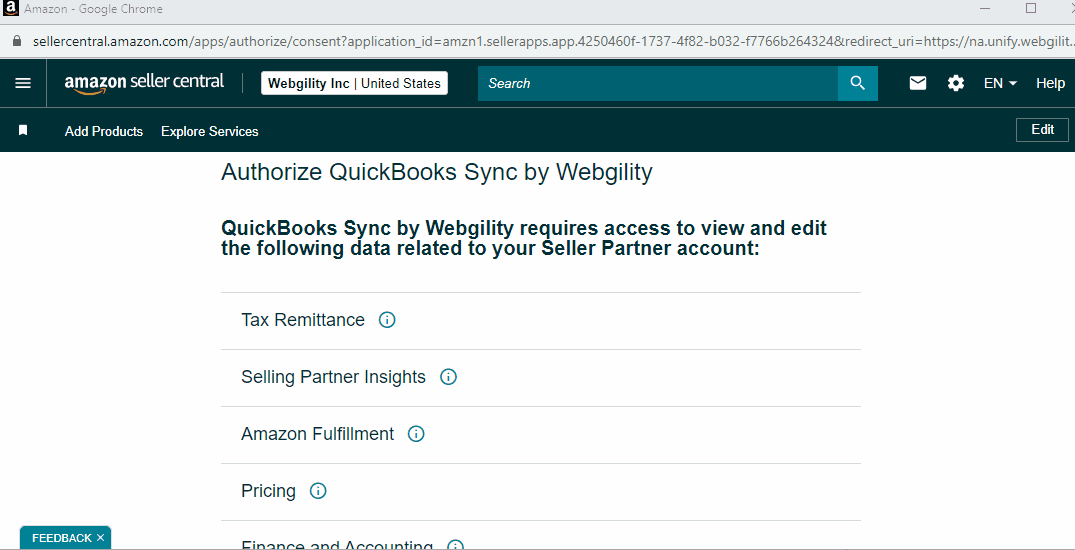
Task: Show info for Tax Remittance
Action: click(387, 320)
